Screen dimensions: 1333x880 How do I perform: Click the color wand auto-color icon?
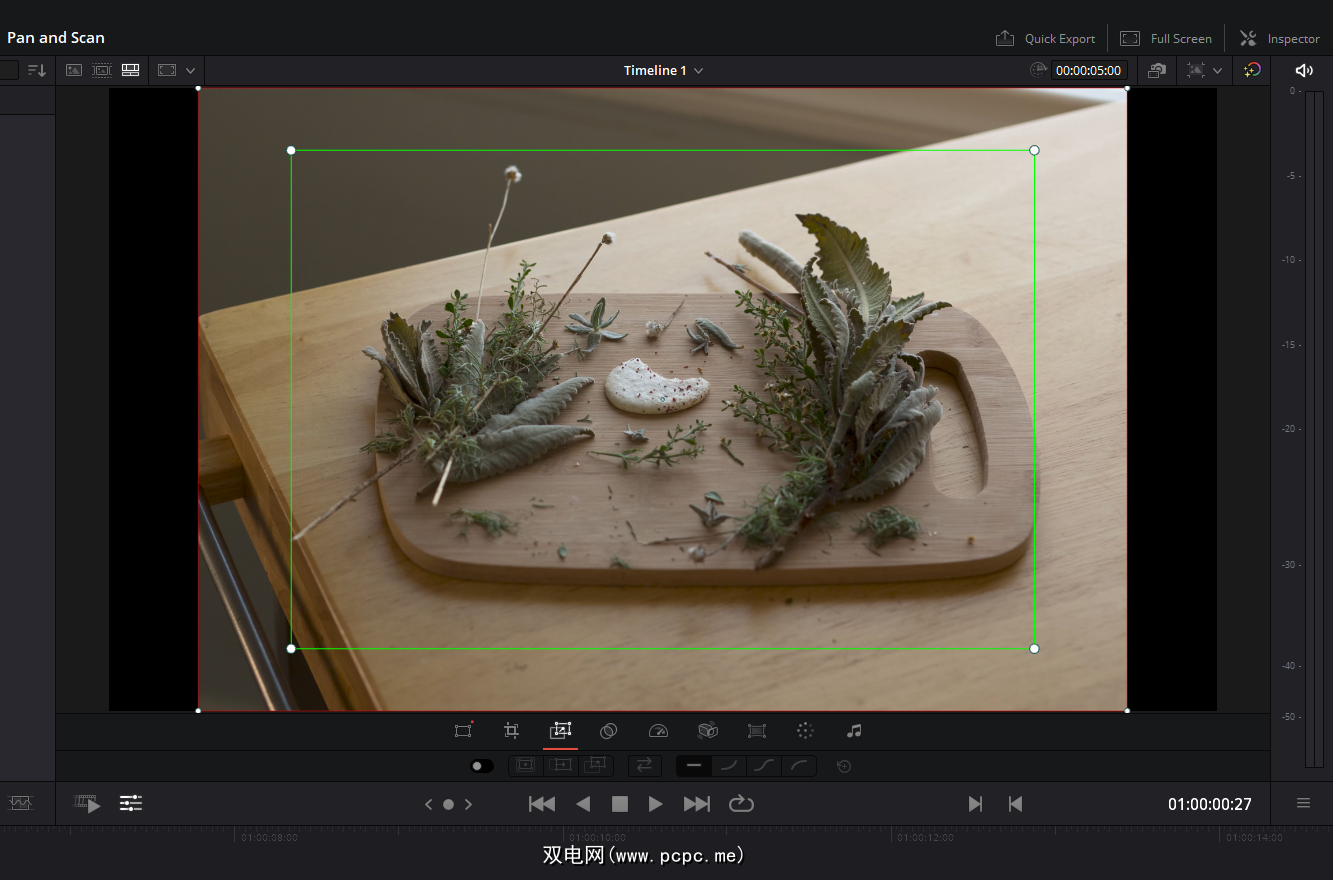point(1252,70)
